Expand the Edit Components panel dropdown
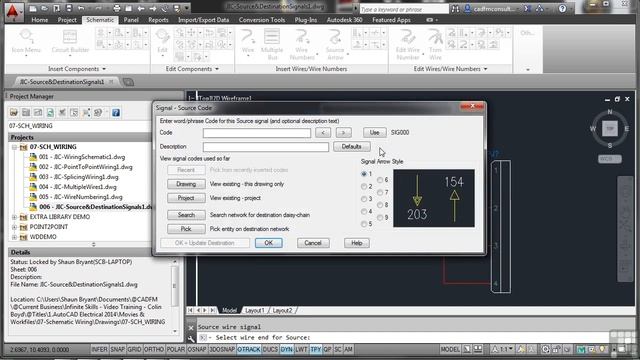 tap(217, 69)
